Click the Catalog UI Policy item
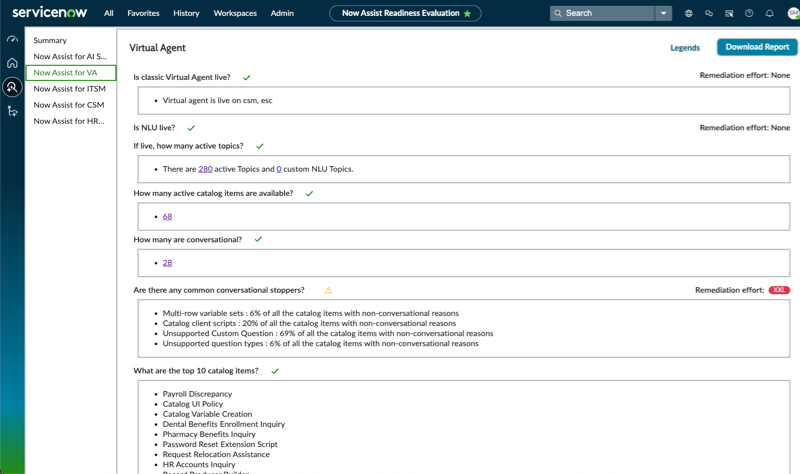 click(x=193, y=404)
